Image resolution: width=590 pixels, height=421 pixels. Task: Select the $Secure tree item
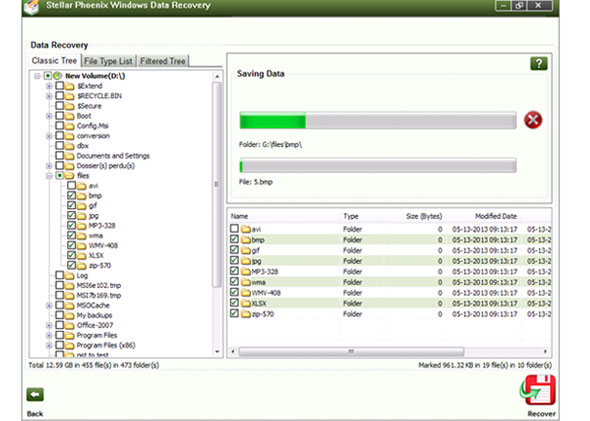89,106
